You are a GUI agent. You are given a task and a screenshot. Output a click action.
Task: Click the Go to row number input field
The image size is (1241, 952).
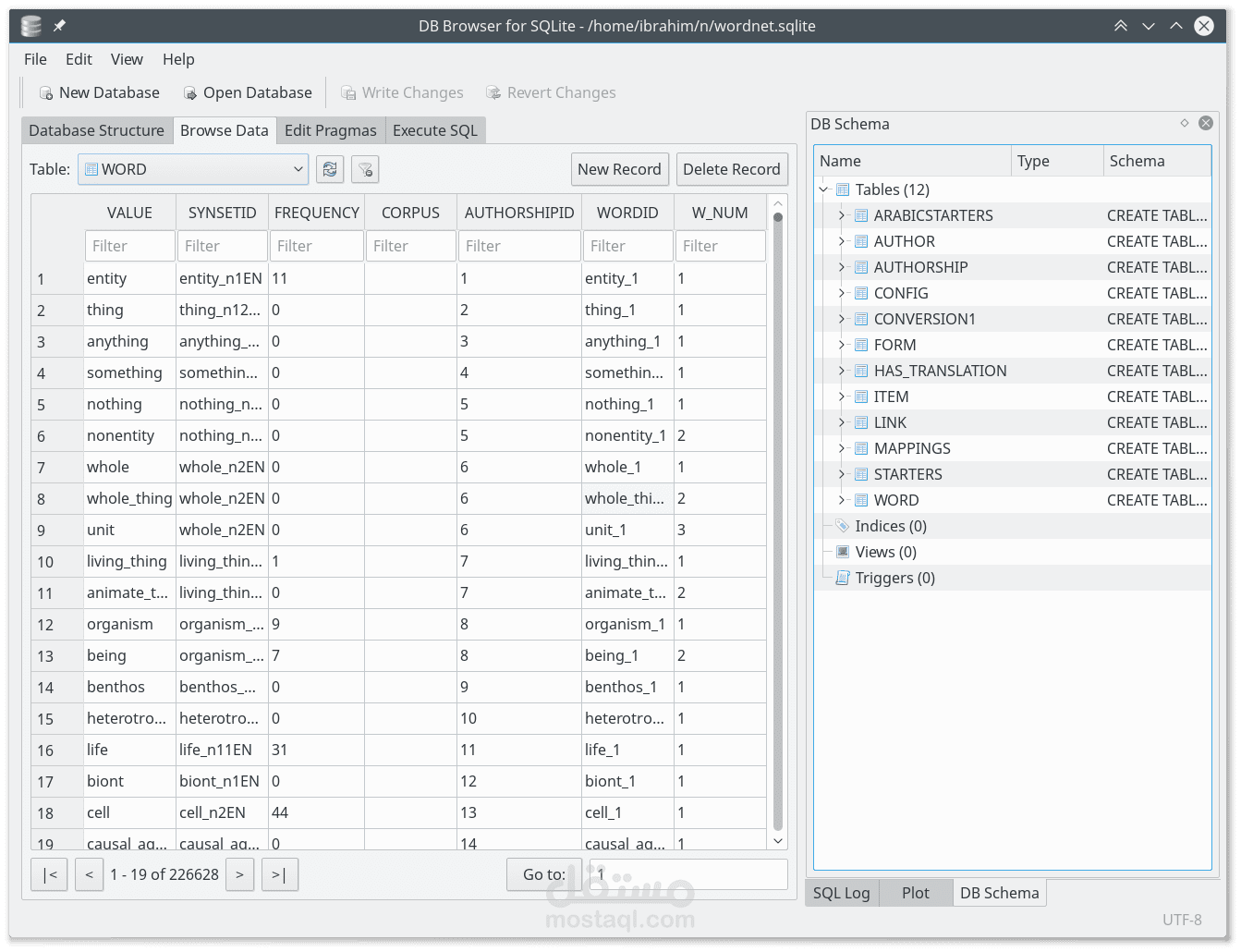689,874
